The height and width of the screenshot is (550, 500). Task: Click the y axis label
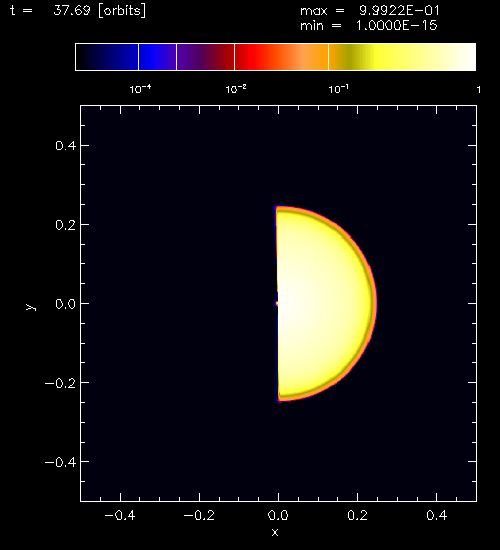[31, 307]
